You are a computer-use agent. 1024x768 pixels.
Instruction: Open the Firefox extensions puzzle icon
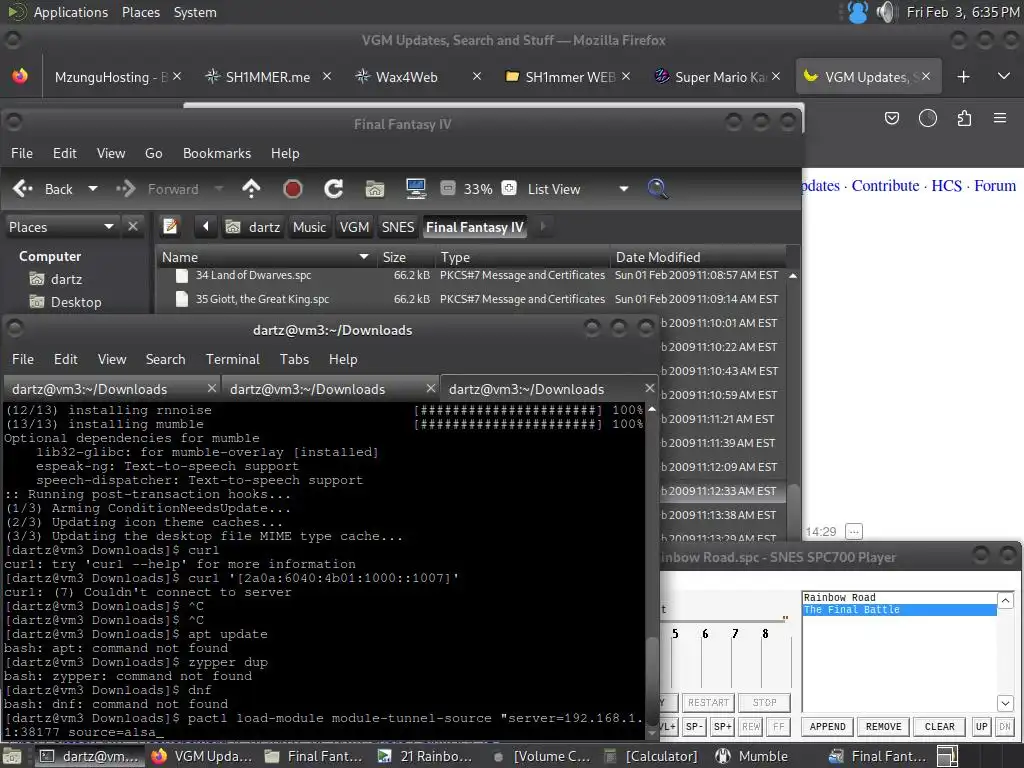[x=964, y=118]
